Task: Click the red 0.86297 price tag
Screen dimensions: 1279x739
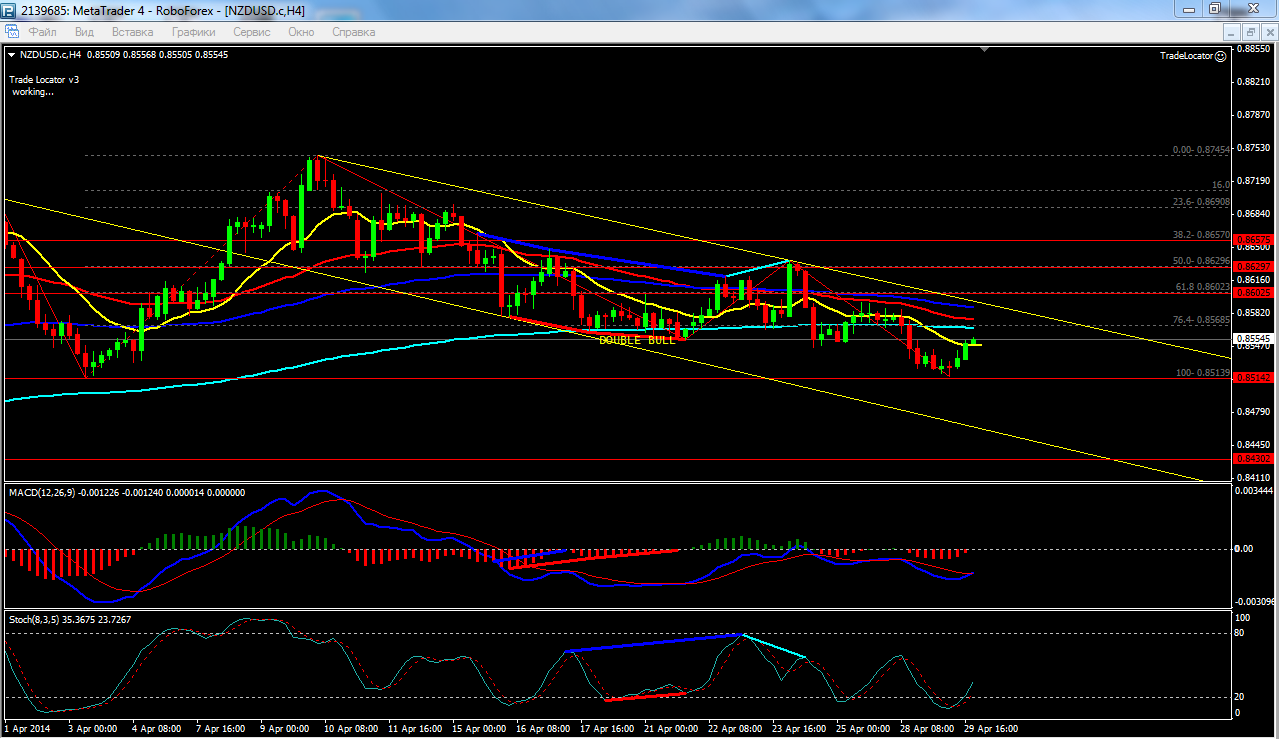Action: point(1251,267)
